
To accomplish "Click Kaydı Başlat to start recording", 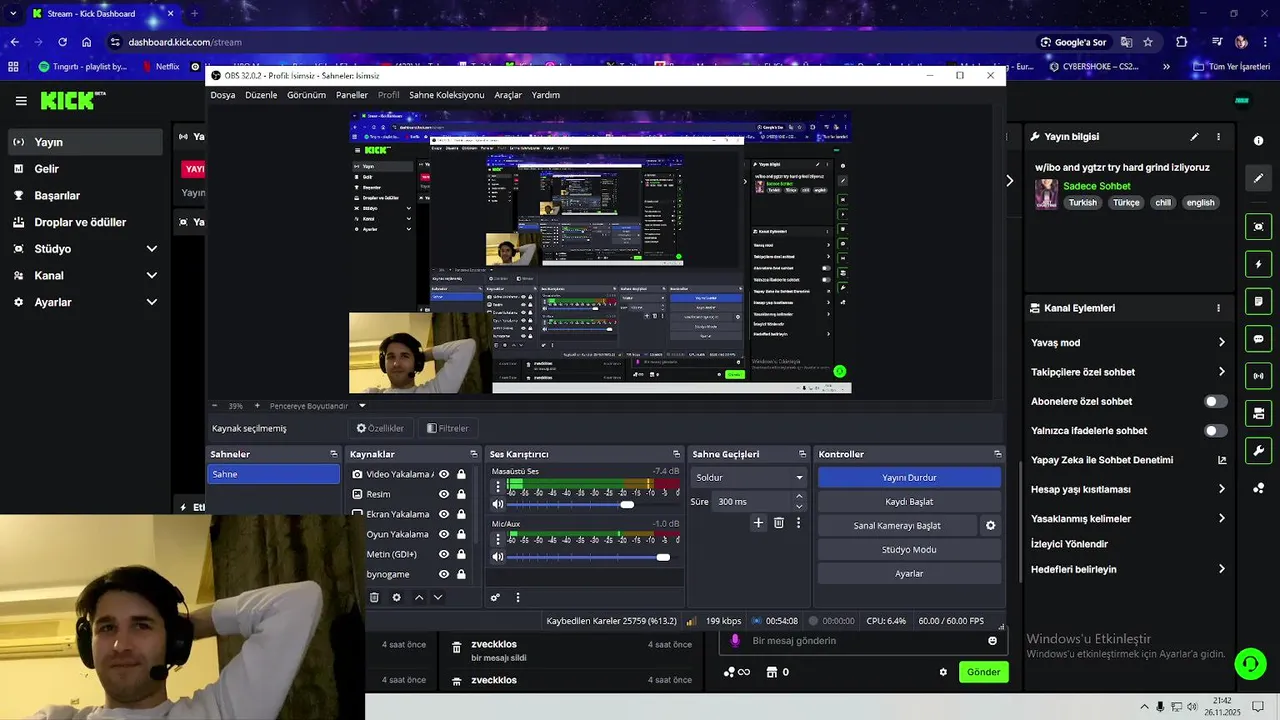I will click(909, 502).
